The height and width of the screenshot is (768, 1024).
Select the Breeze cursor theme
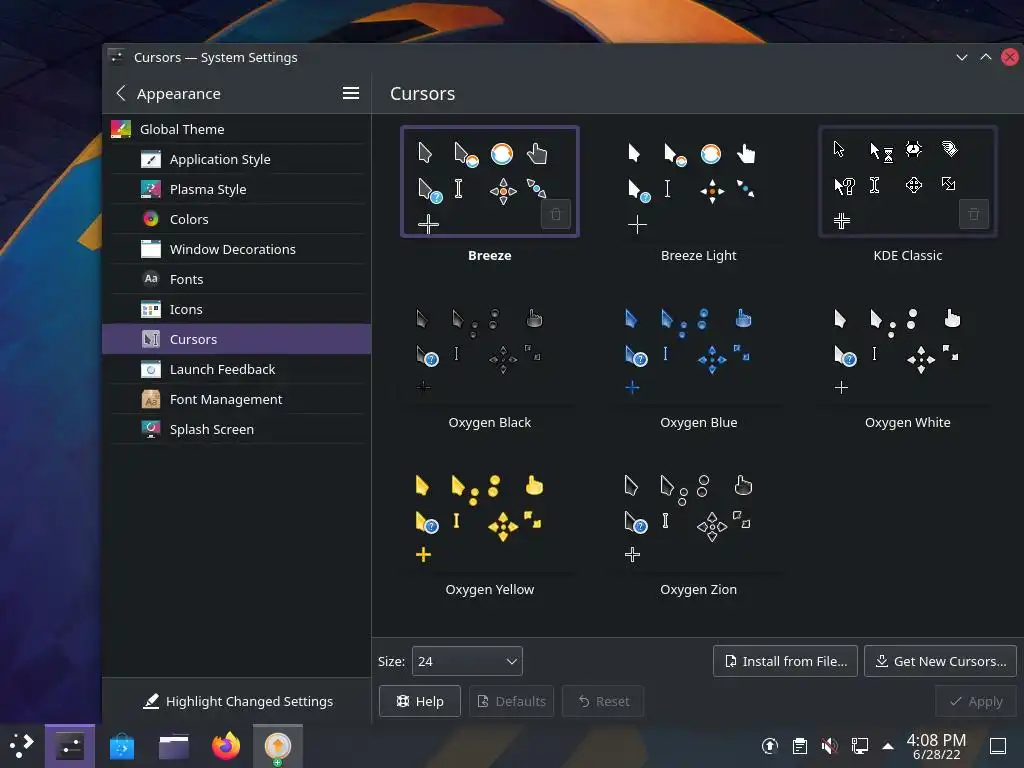coord(489,183)
